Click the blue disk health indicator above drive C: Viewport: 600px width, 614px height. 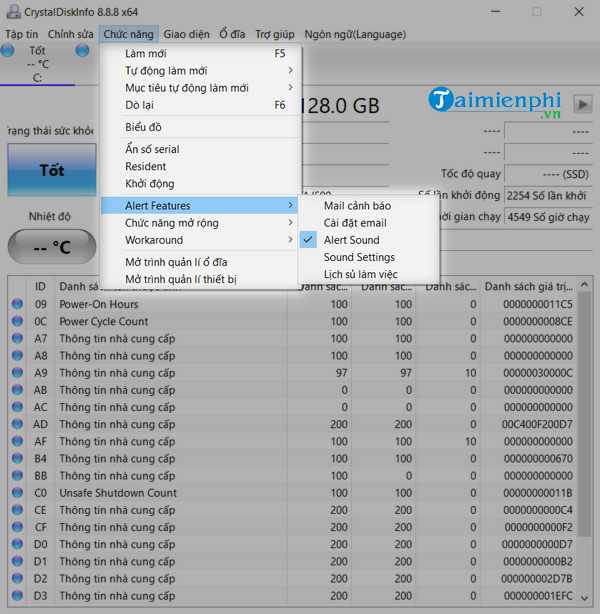pos(9,49)
